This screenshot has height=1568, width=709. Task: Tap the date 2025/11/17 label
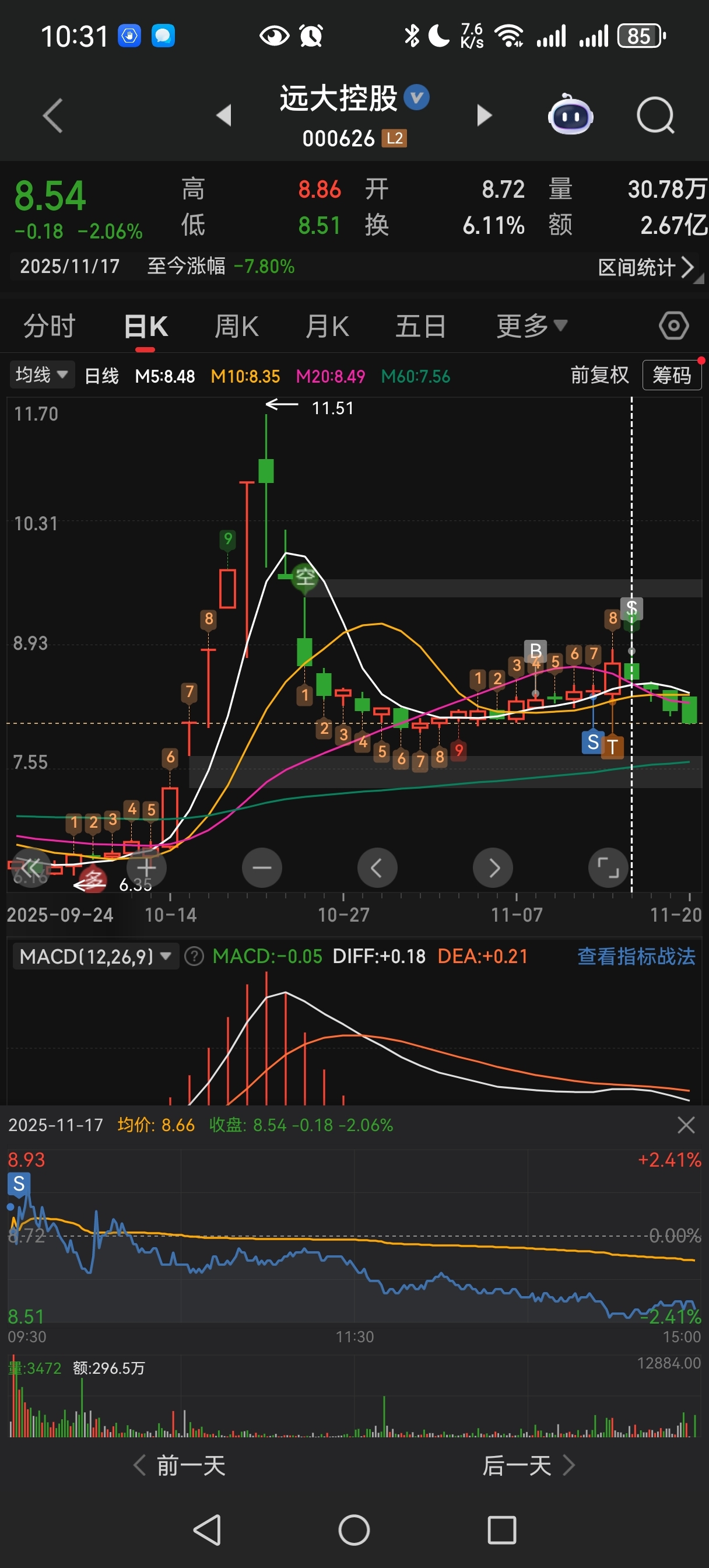(69, 266)
